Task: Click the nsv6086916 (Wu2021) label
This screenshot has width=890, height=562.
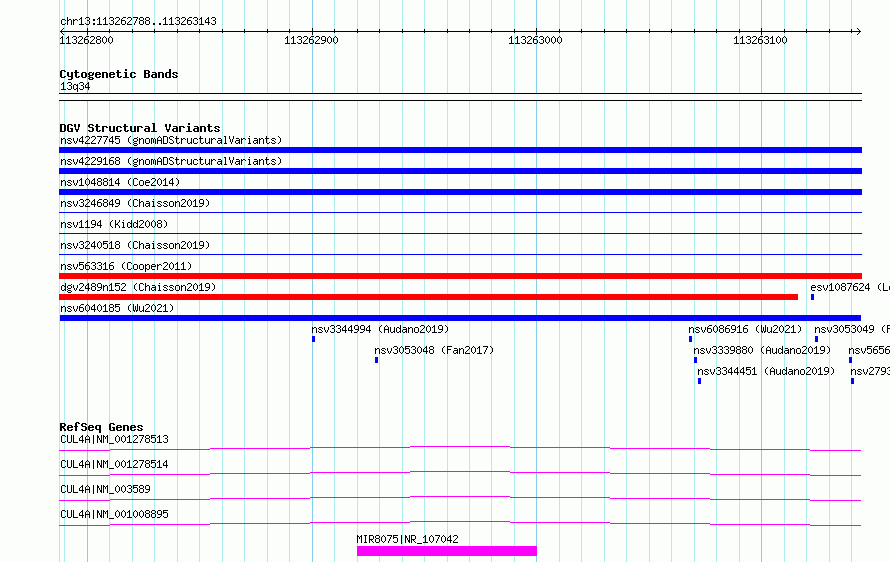Action: click(x=745, y=329)
